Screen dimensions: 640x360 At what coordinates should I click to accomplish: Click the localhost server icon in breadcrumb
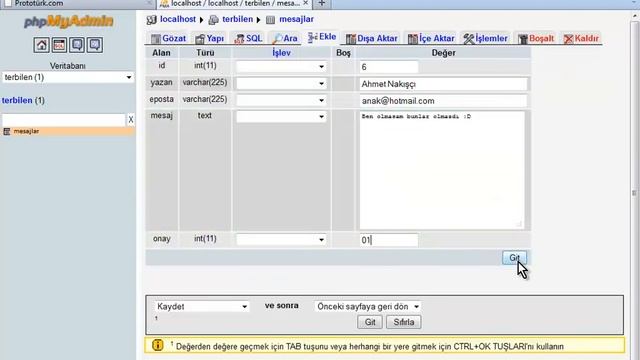151,20
